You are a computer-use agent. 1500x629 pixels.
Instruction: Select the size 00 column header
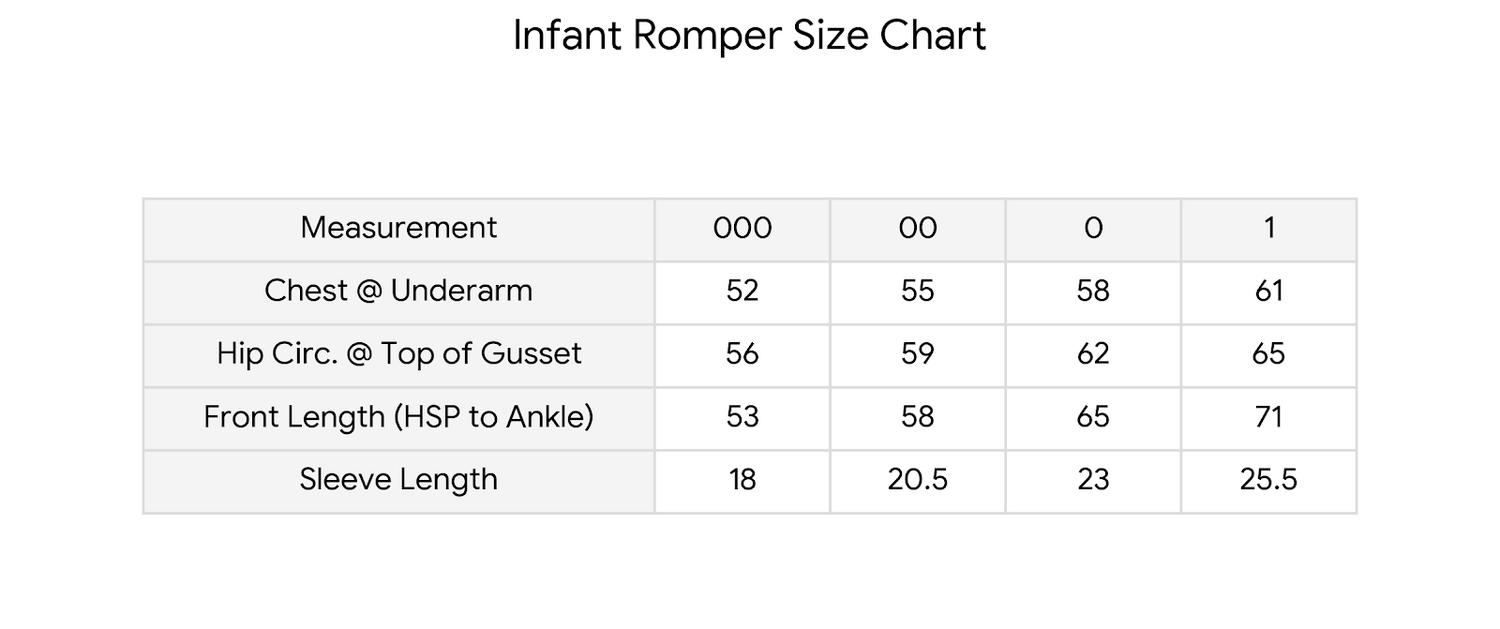point(917,228)
